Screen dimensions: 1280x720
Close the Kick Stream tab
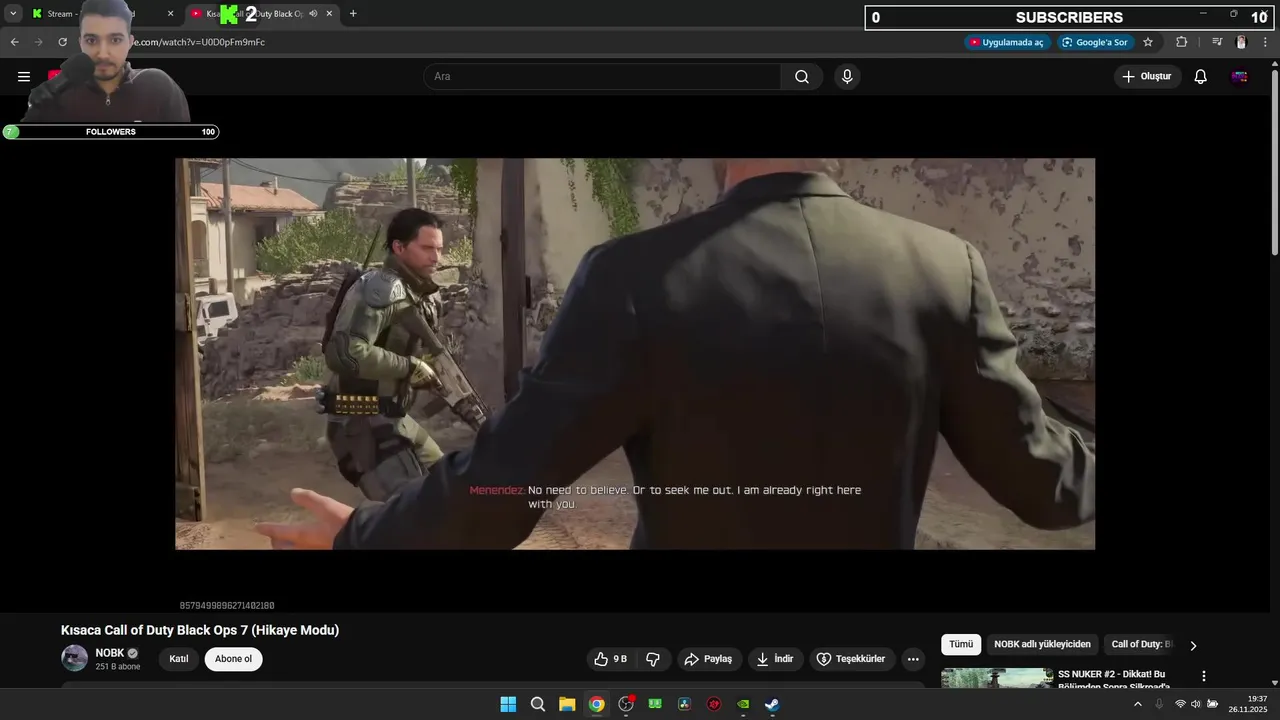coord(170,14)
